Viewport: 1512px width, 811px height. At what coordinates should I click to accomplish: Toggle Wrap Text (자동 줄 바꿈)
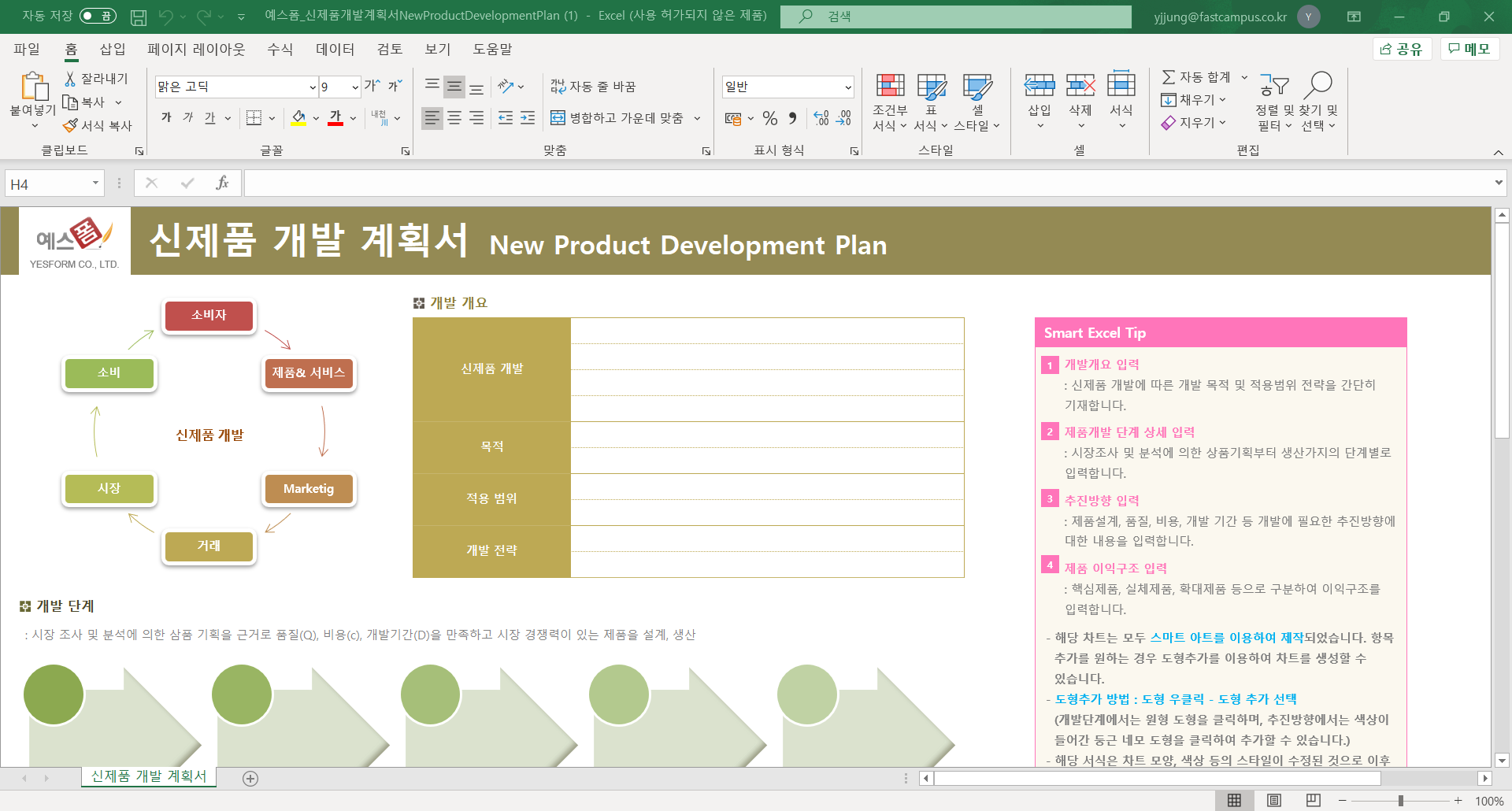pyautogui.click(x=592, y=87)
